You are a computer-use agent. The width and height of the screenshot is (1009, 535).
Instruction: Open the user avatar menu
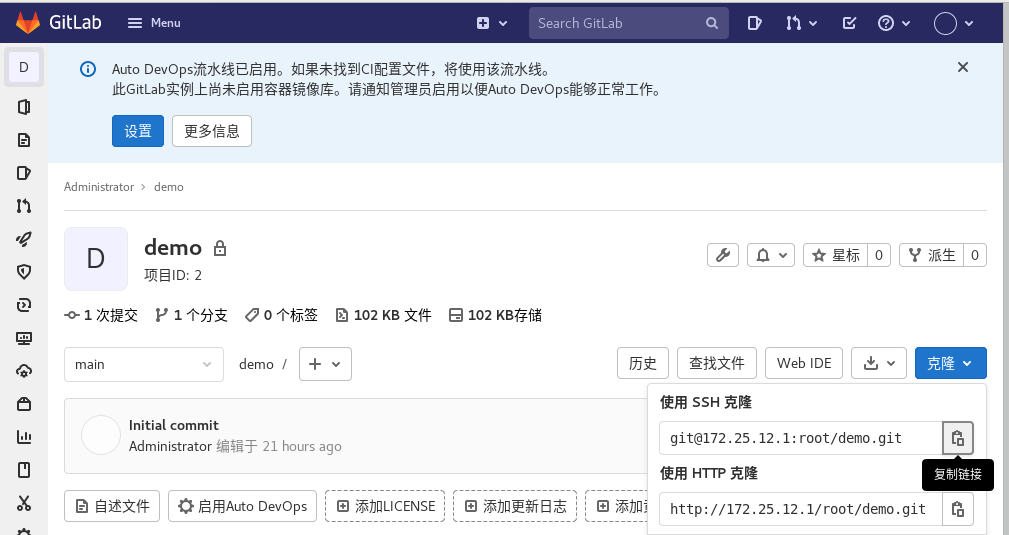click(x=954, y=23)
